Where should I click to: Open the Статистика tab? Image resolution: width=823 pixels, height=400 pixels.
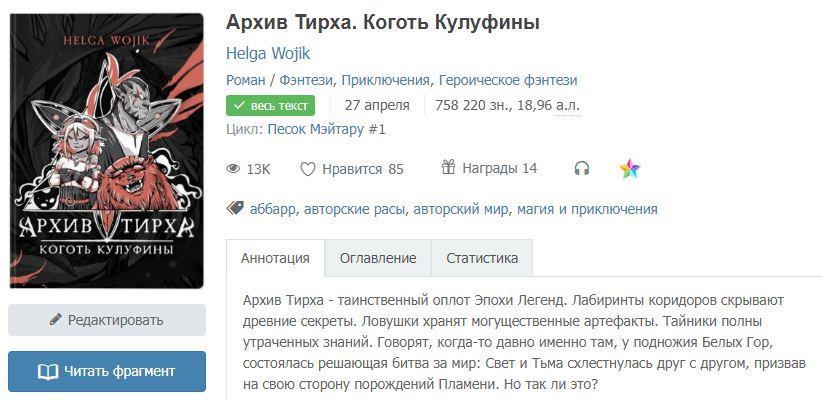pos(482,258)
